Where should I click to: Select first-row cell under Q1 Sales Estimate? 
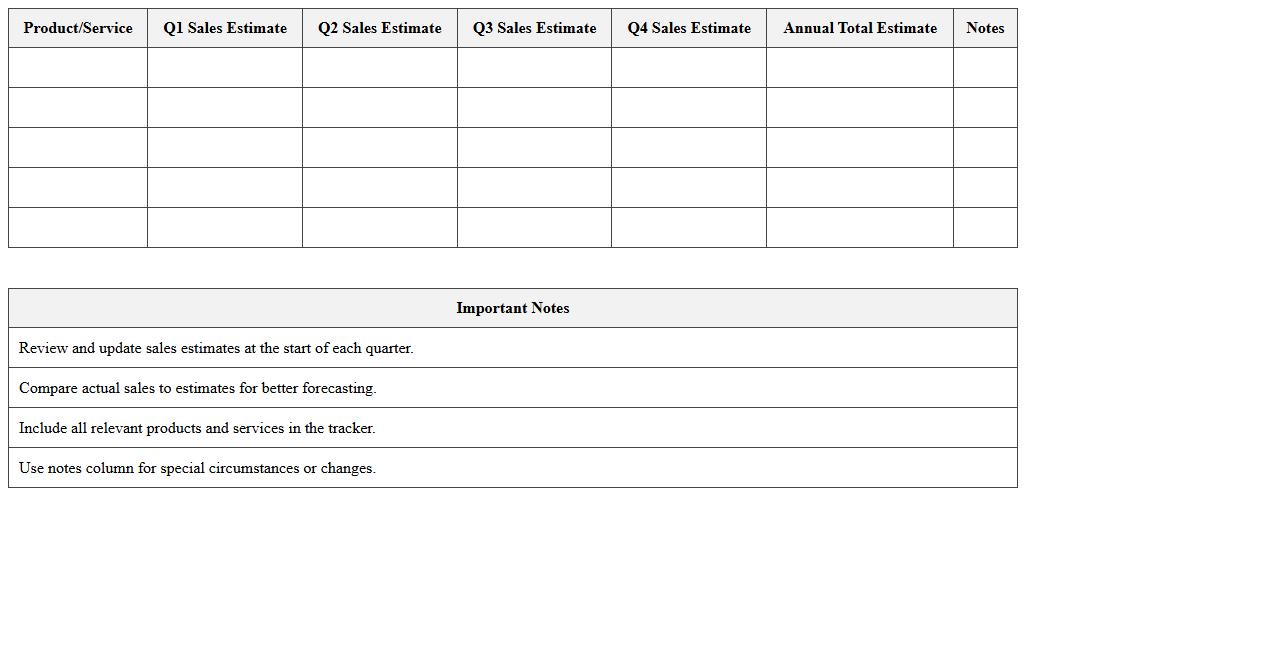225,68
